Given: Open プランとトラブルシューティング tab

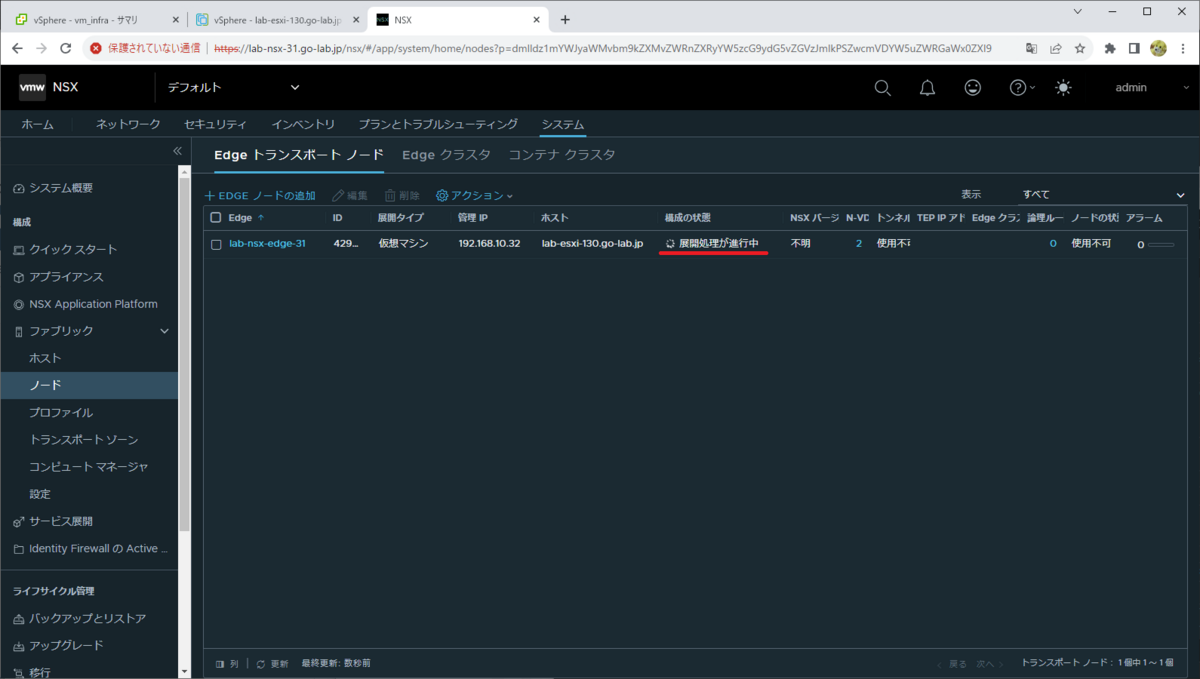Looking at the screenshot, I should click(x=438, y=124).
